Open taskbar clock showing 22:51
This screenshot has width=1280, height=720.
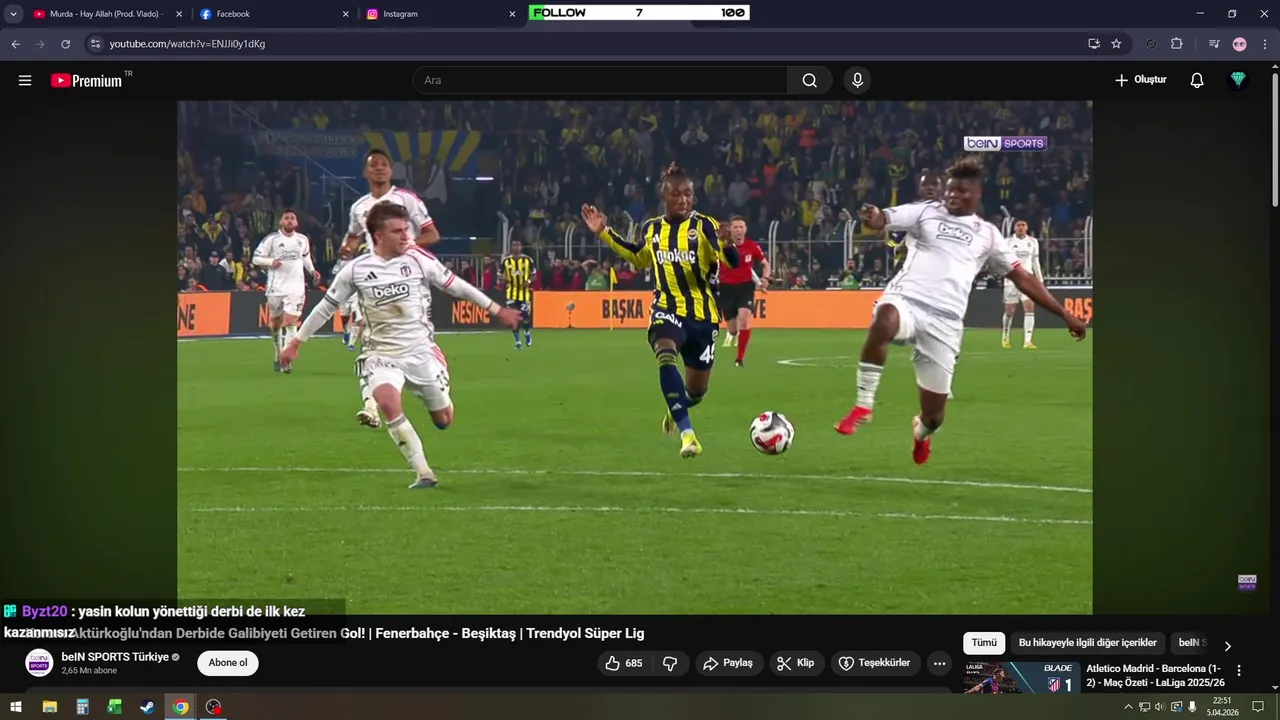[x=1221, y=707]
